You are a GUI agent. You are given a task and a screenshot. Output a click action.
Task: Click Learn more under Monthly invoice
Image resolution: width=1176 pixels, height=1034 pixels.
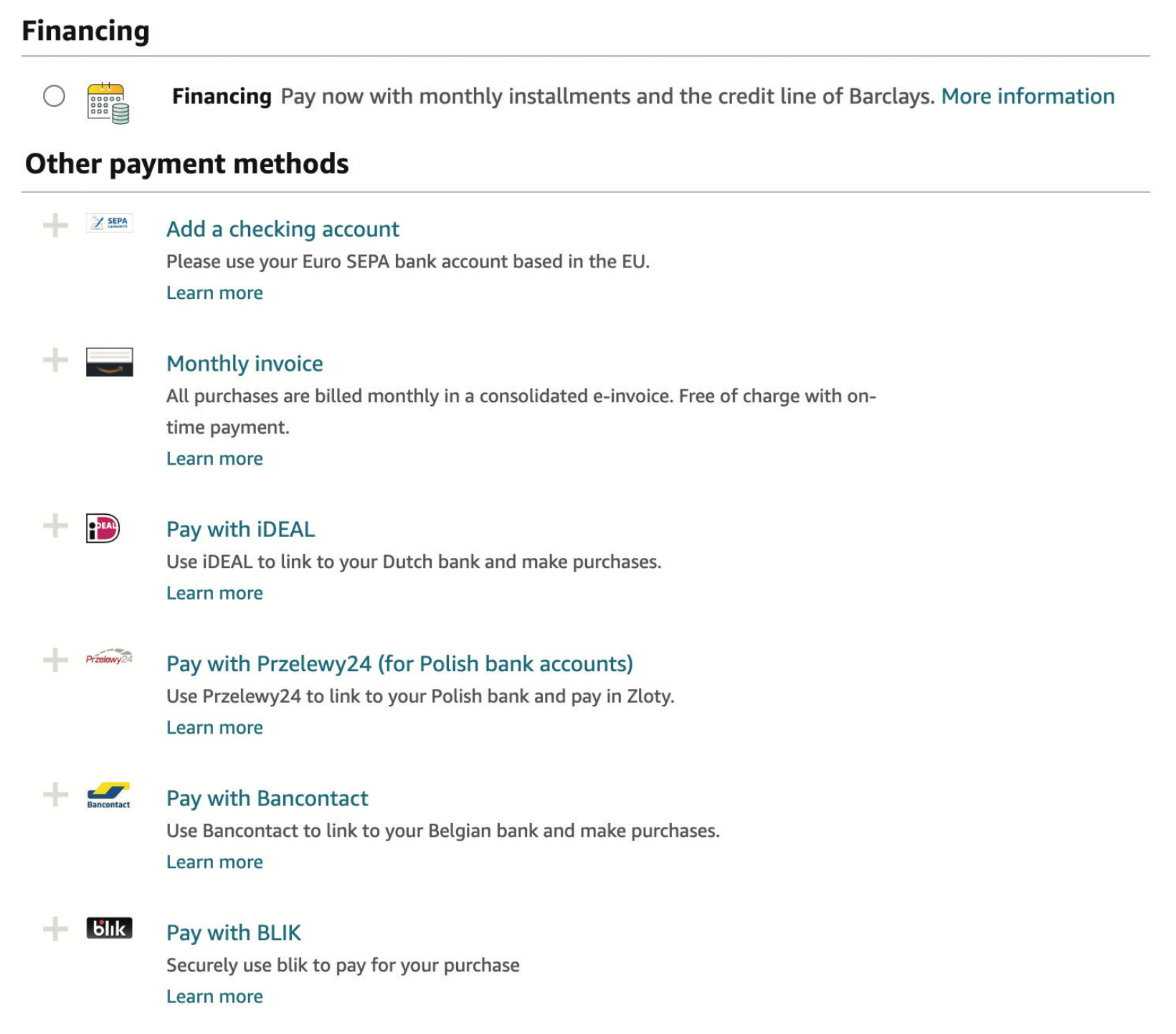214,457
